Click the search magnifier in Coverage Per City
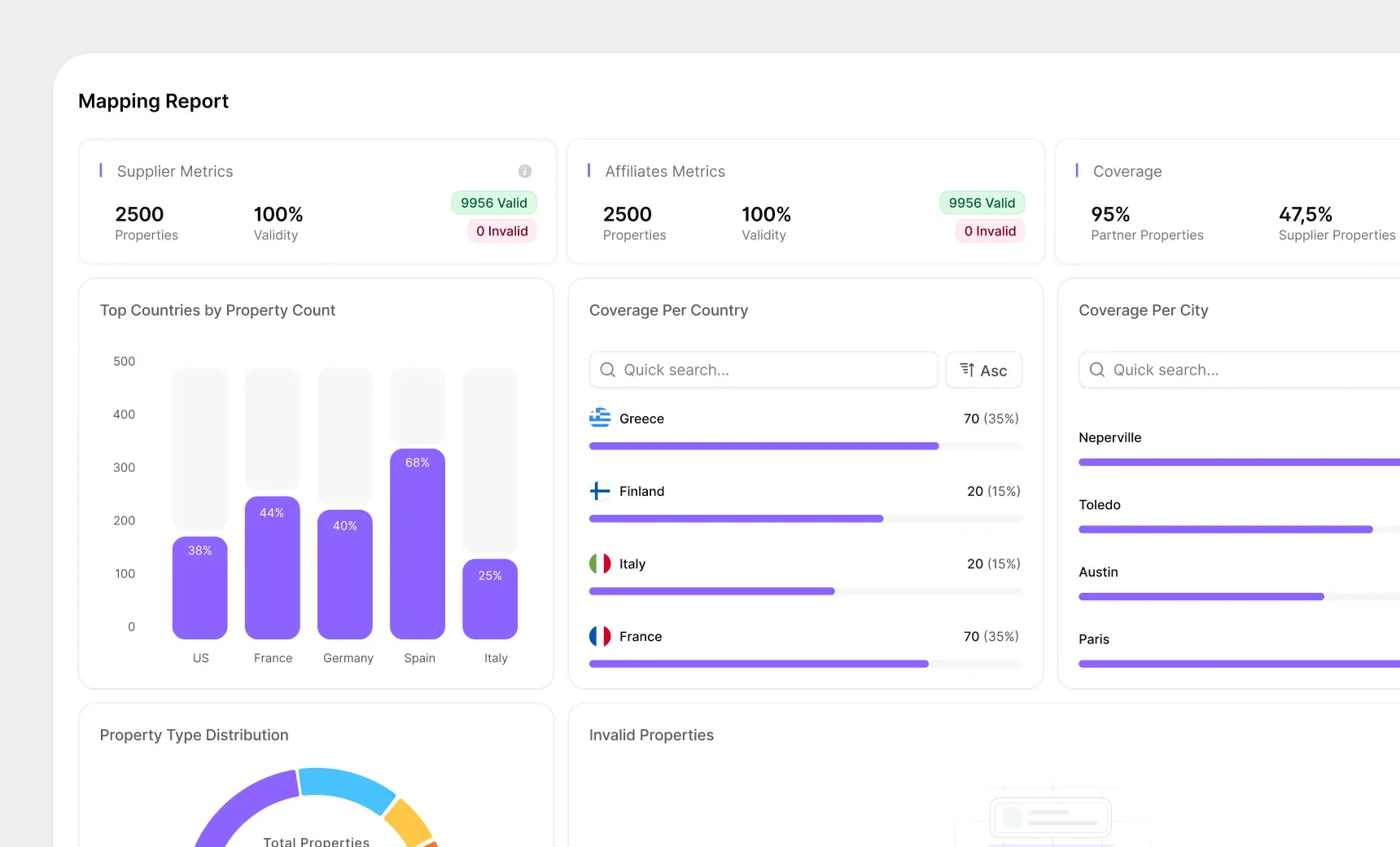This screenshot has height=847, width=1400. pos(1096,370)
